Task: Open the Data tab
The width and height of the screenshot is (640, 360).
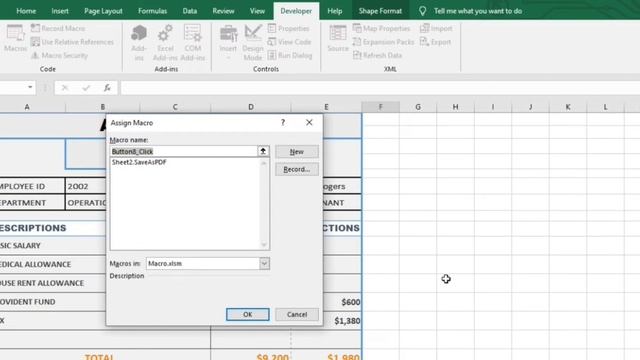Action: coord(190,11)
